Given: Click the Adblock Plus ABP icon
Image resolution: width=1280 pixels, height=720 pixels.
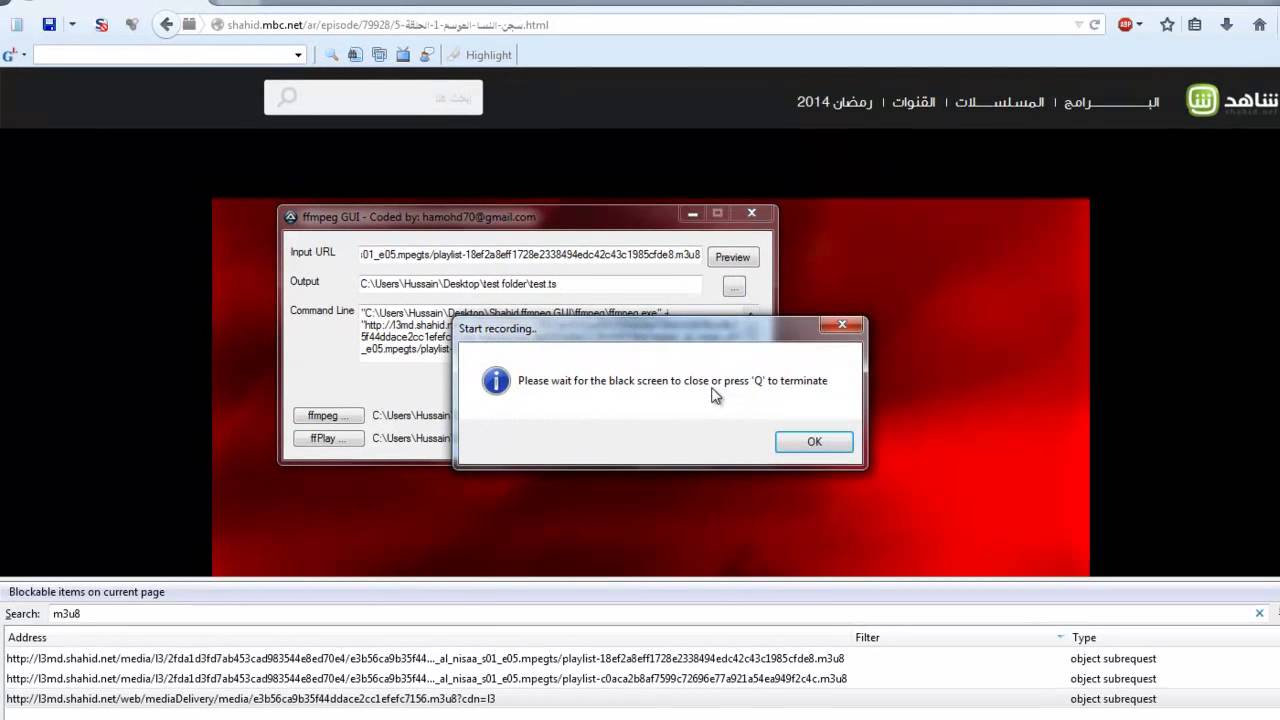Looking at the screenshot, I should point(1125,25).
